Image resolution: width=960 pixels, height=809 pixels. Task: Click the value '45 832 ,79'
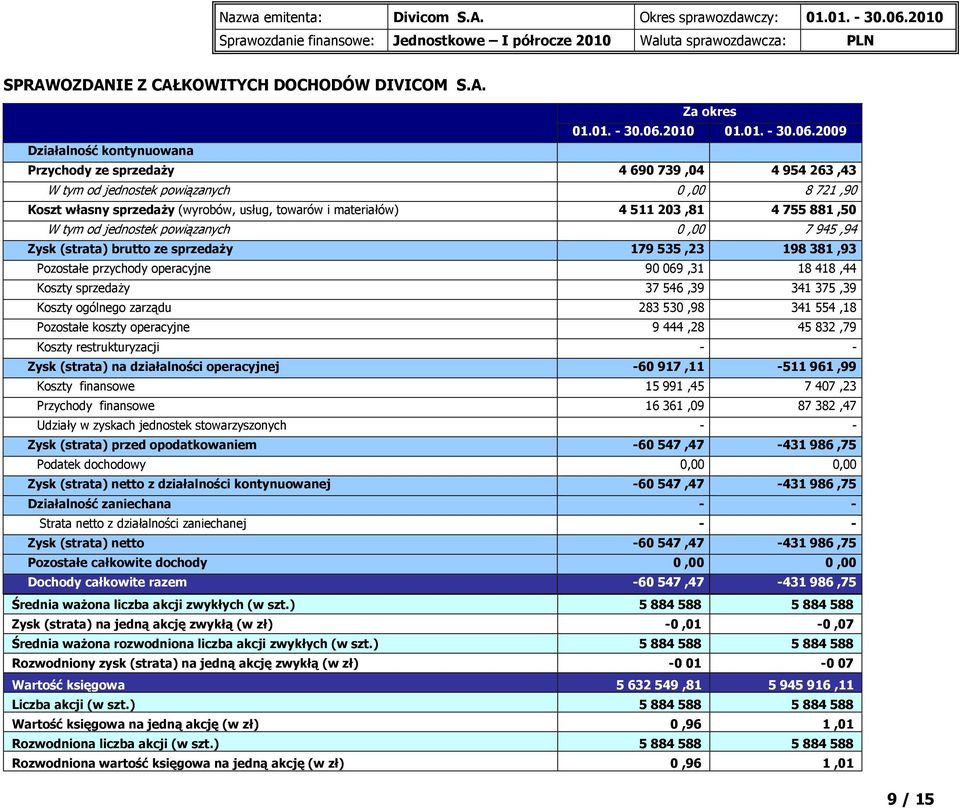[x=827, y=327]
